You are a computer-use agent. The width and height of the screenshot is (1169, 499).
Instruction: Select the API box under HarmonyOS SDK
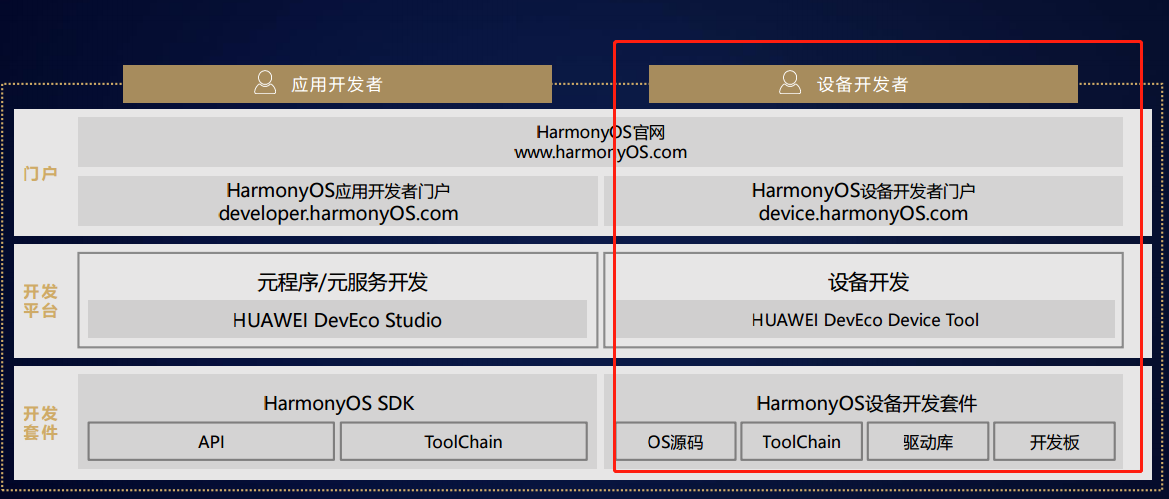[211, 442]
